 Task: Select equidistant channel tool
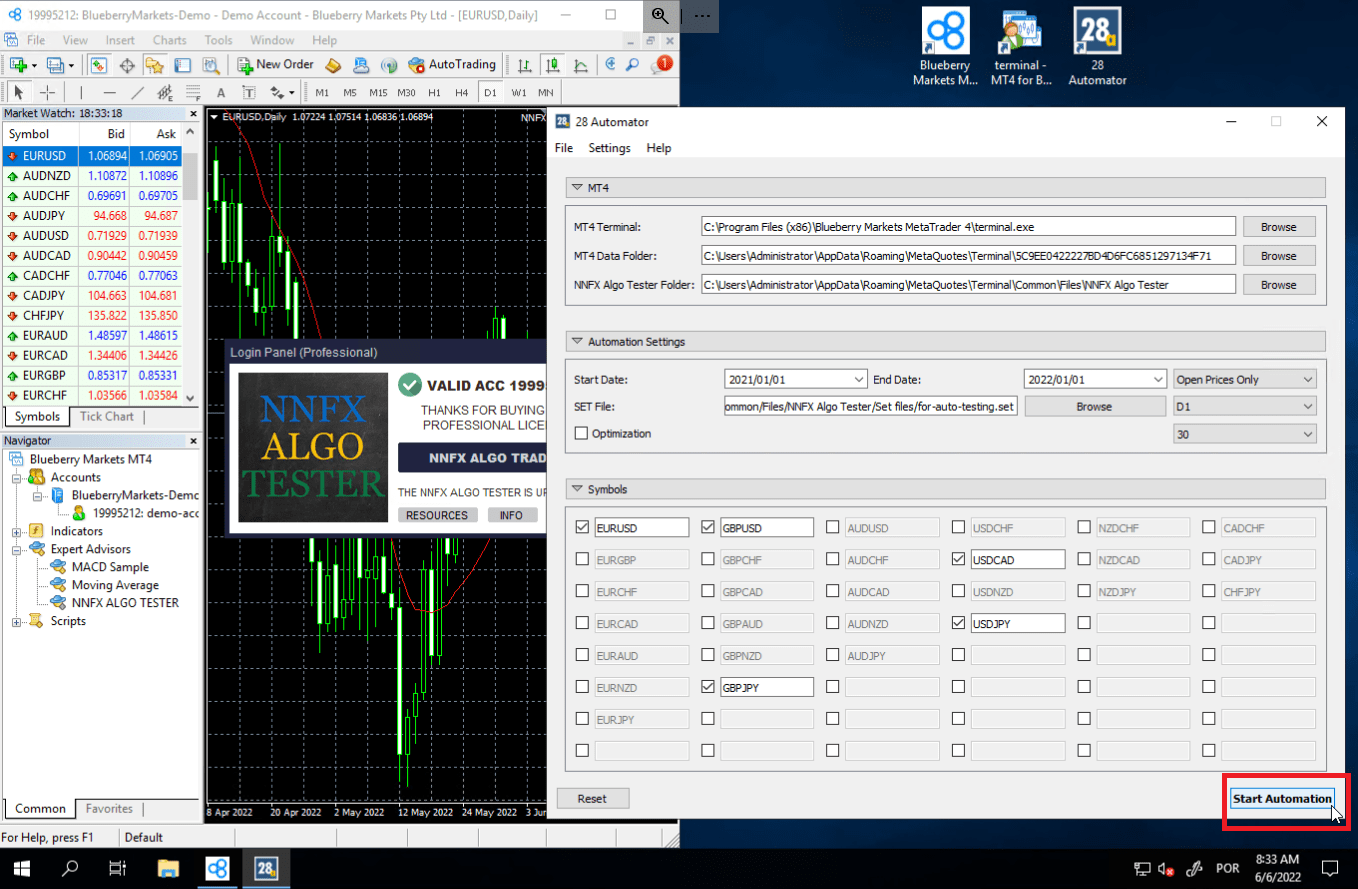165,93
